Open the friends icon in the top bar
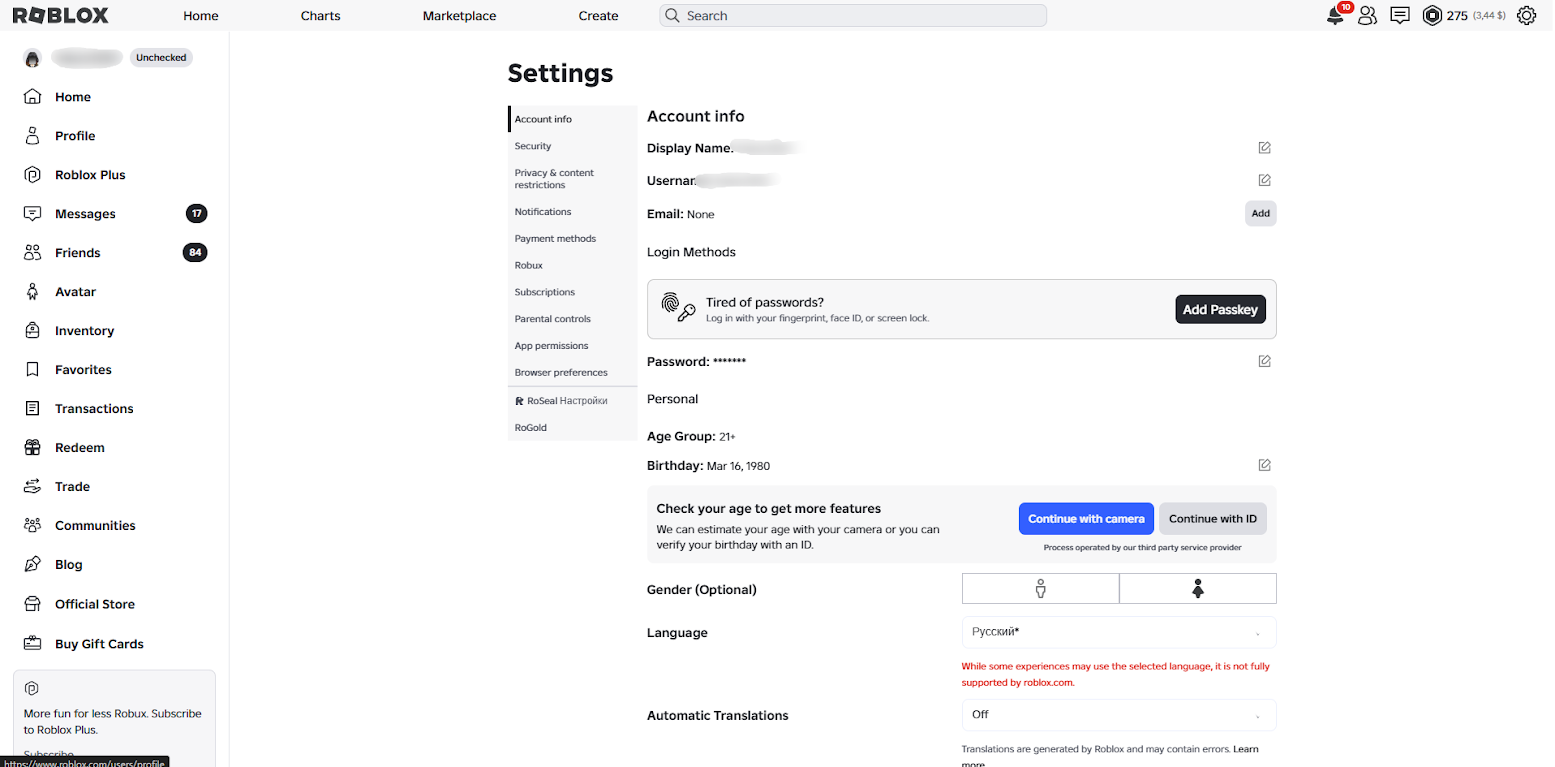Viewport: 1555px width, 767px height. point(1367,15)
